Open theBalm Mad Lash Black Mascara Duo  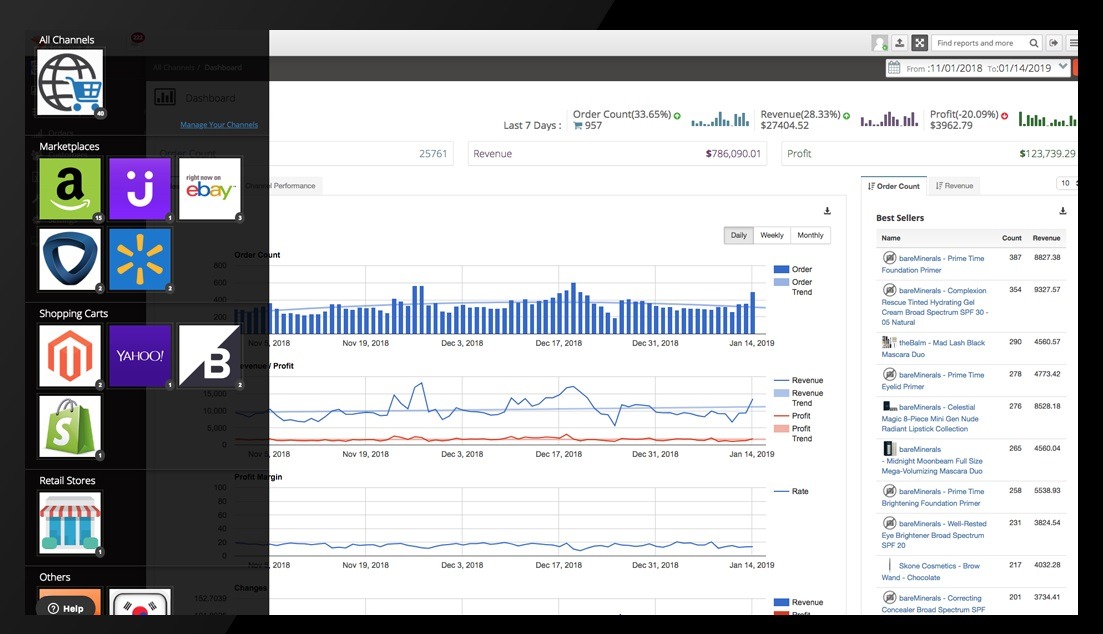(x=933, y=348)
